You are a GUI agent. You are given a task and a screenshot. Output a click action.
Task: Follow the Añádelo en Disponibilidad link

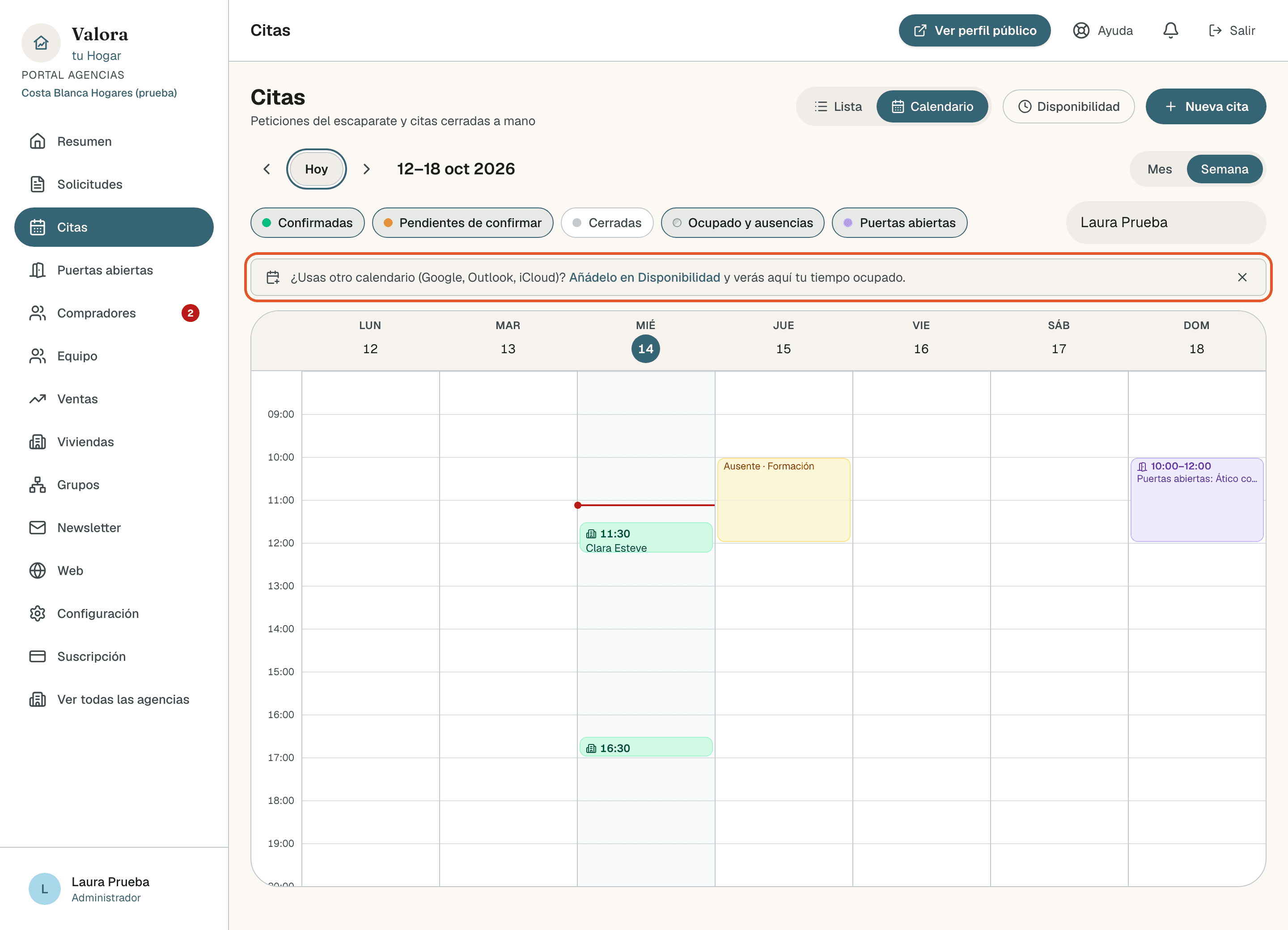(x=644, y=278)
